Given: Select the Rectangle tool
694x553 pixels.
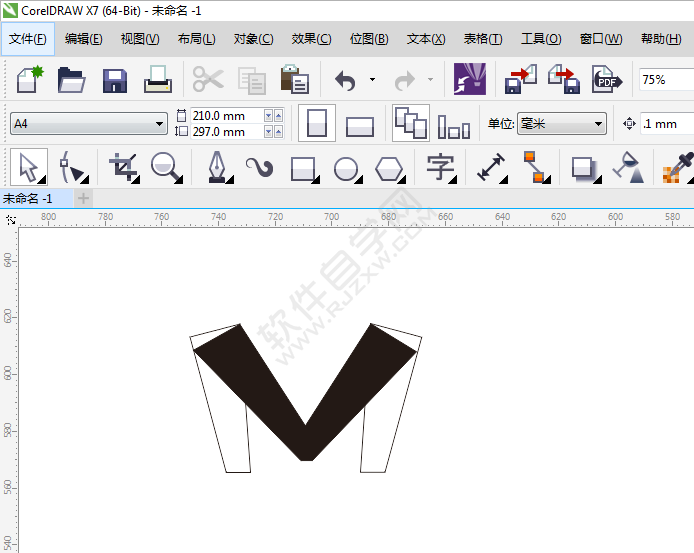Looking at the screenshot, I should (x=303, y=167).
